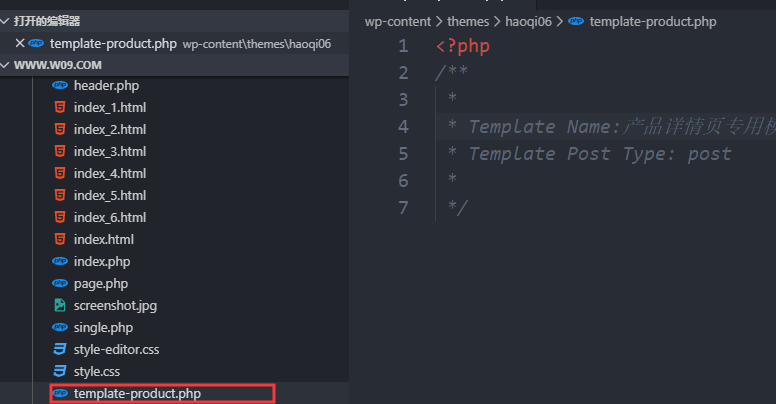
Task: Collapse the WWW.W09.COM folder section
Action: point(6,65)
